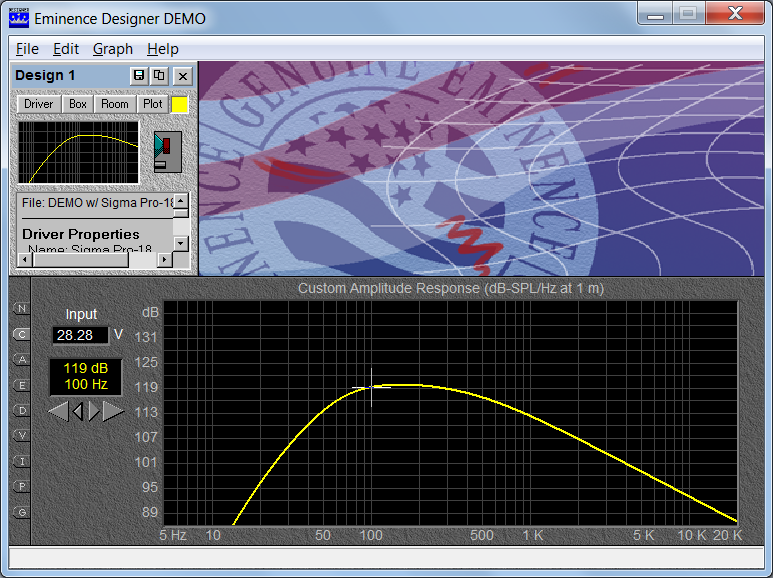Close the Design 1 panel
The width and height of the screenshot is (773, 578).
click(x=183, y=75)
